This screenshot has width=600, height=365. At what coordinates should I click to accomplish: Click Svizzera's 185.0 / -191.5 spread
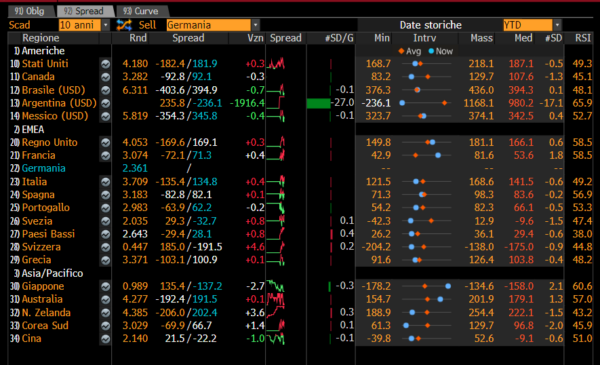pyautogui.click(x=191, y=247)
